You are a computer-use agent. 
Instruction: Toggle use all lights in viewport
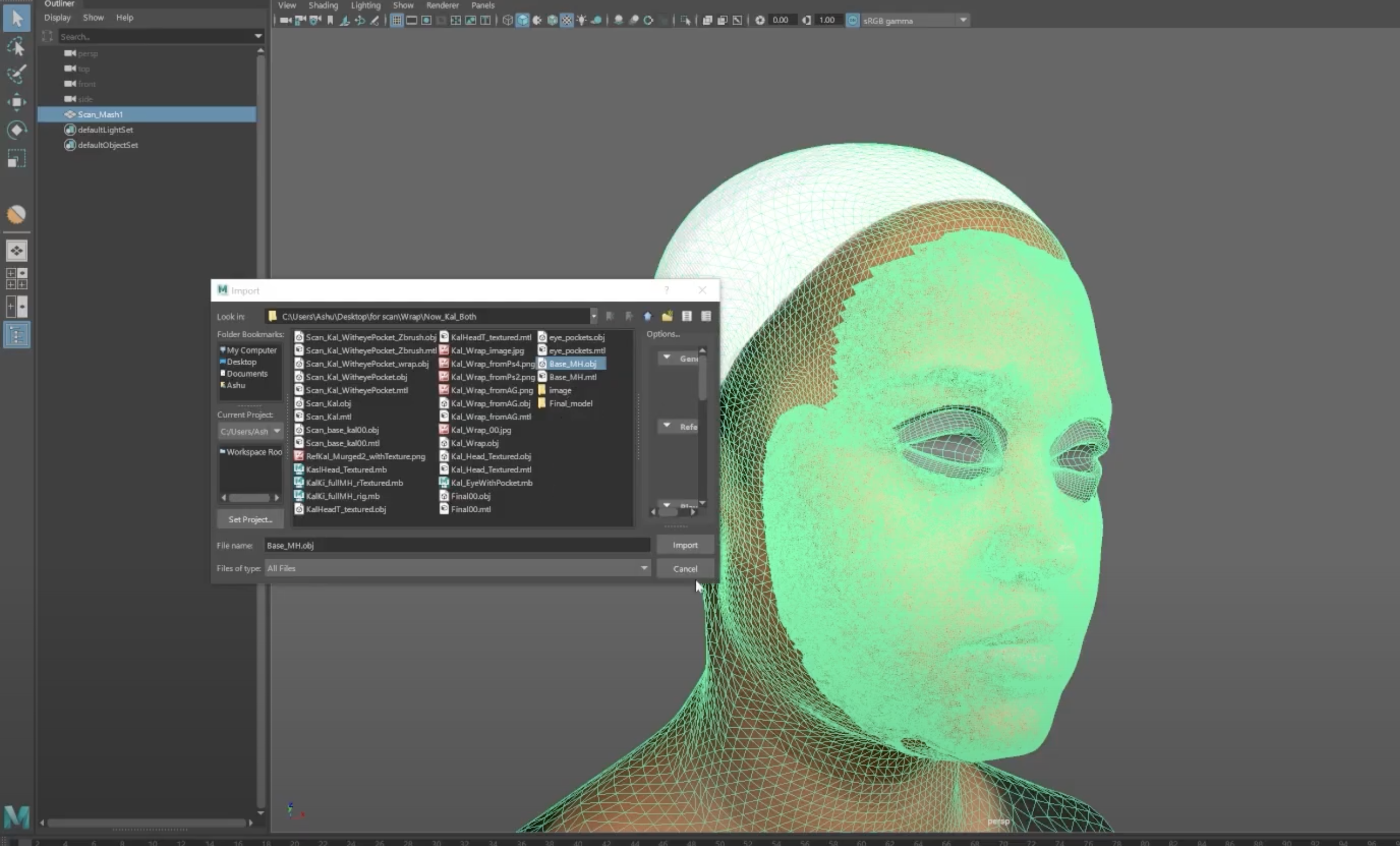tap(582, 20)
